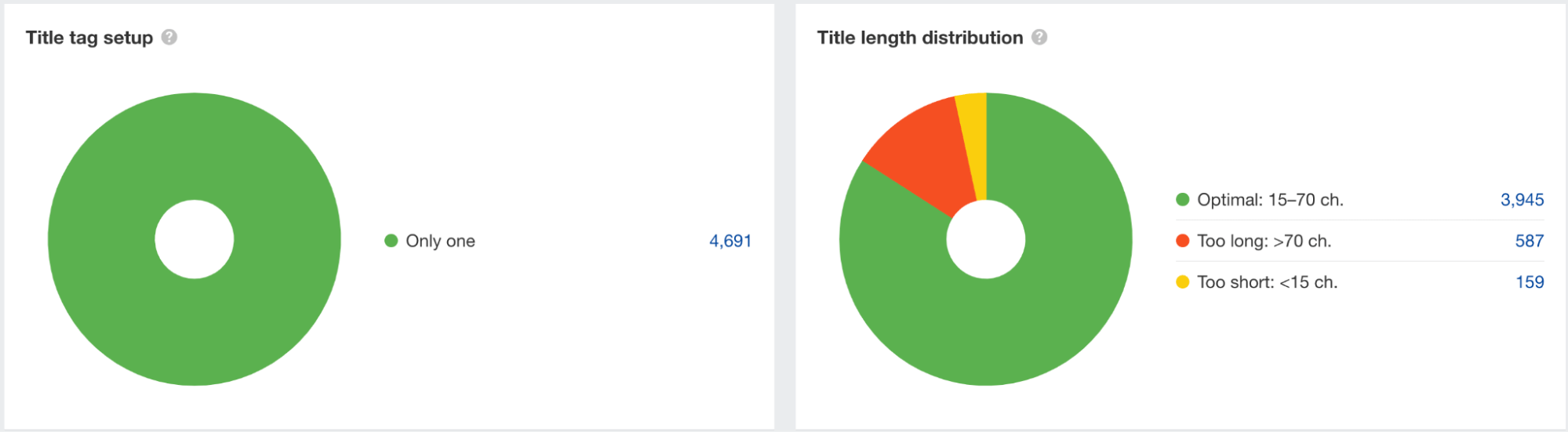
Task: Click help icon beside Title length distribution
Action: pos(1039,37)
